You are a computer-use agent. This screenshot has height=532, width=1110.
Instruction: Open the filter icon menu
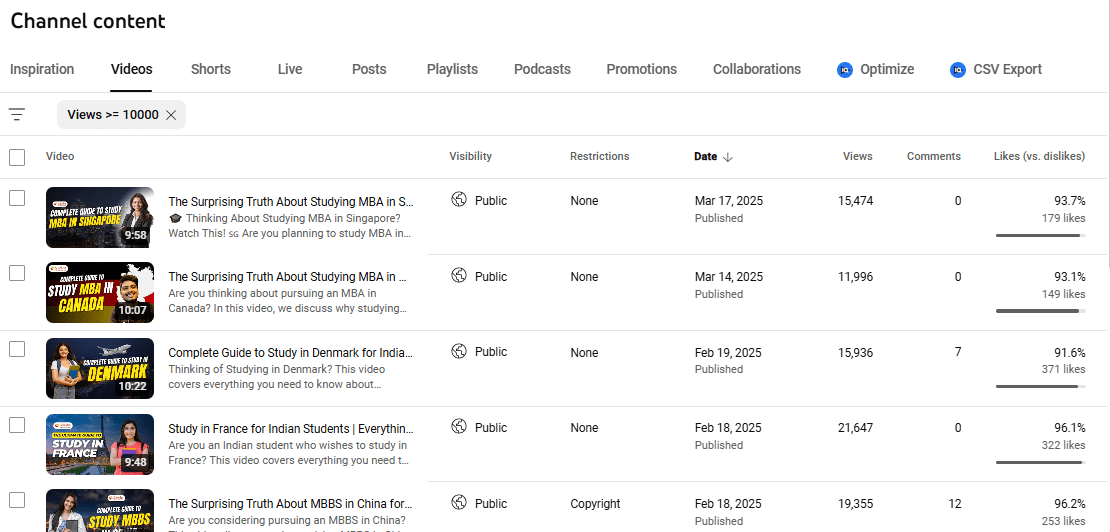pos(17,115)
